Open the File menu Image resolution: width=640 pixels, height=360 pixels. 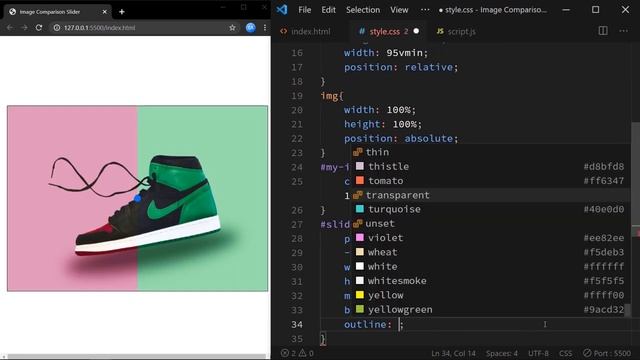point(304,10)
